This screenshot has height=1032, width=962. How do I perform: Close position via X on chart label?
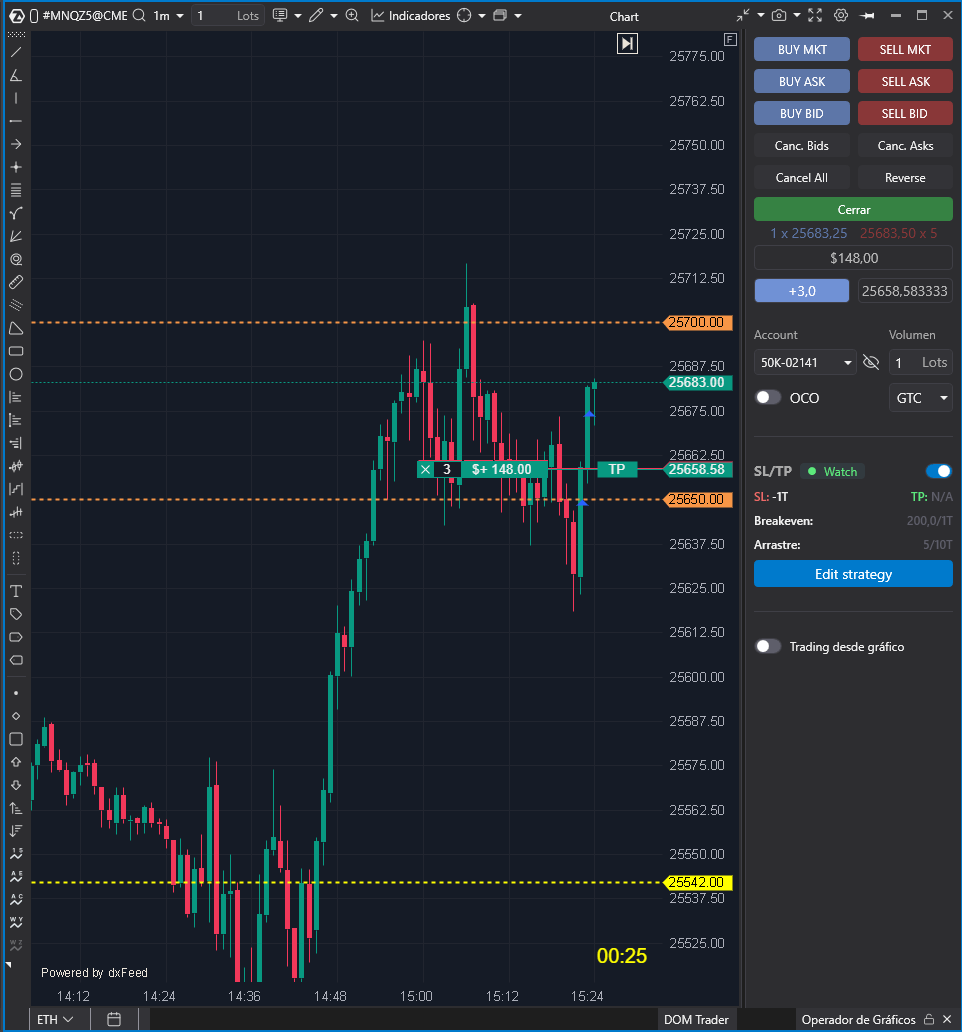click(426, 469)
